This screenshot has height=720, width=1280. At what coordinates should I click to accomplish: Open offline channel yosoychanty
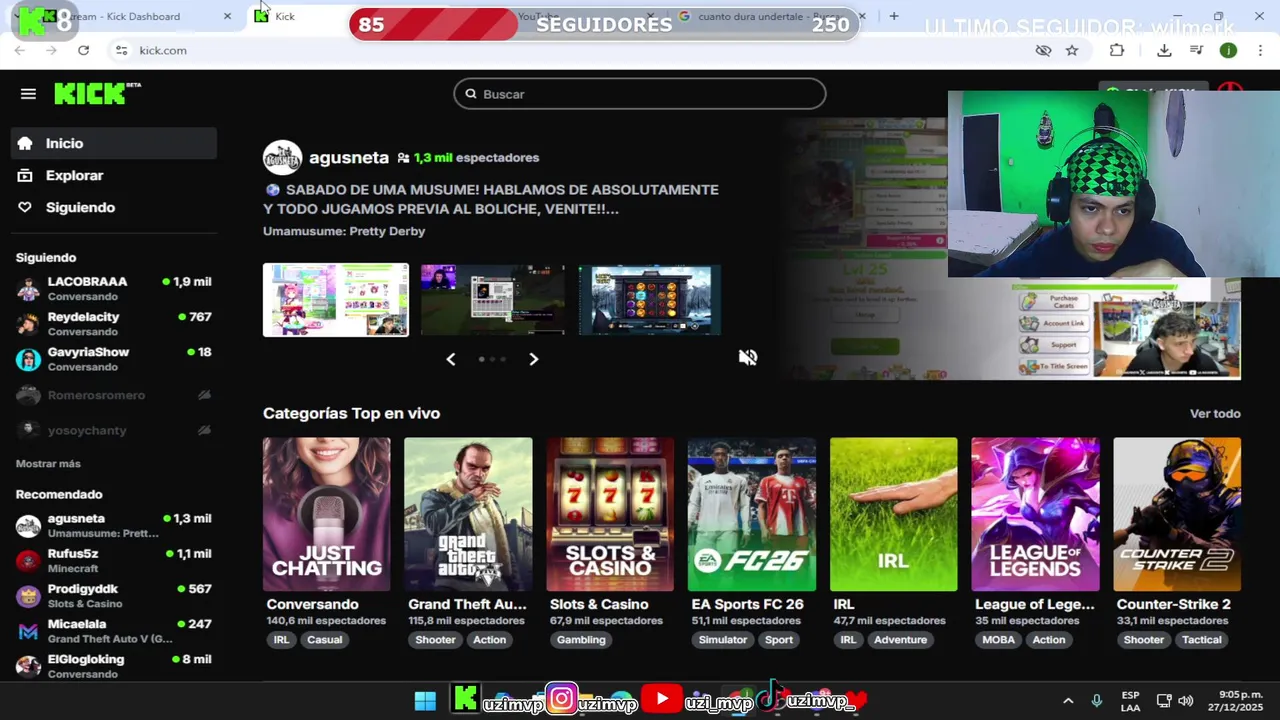coord(114,430)
